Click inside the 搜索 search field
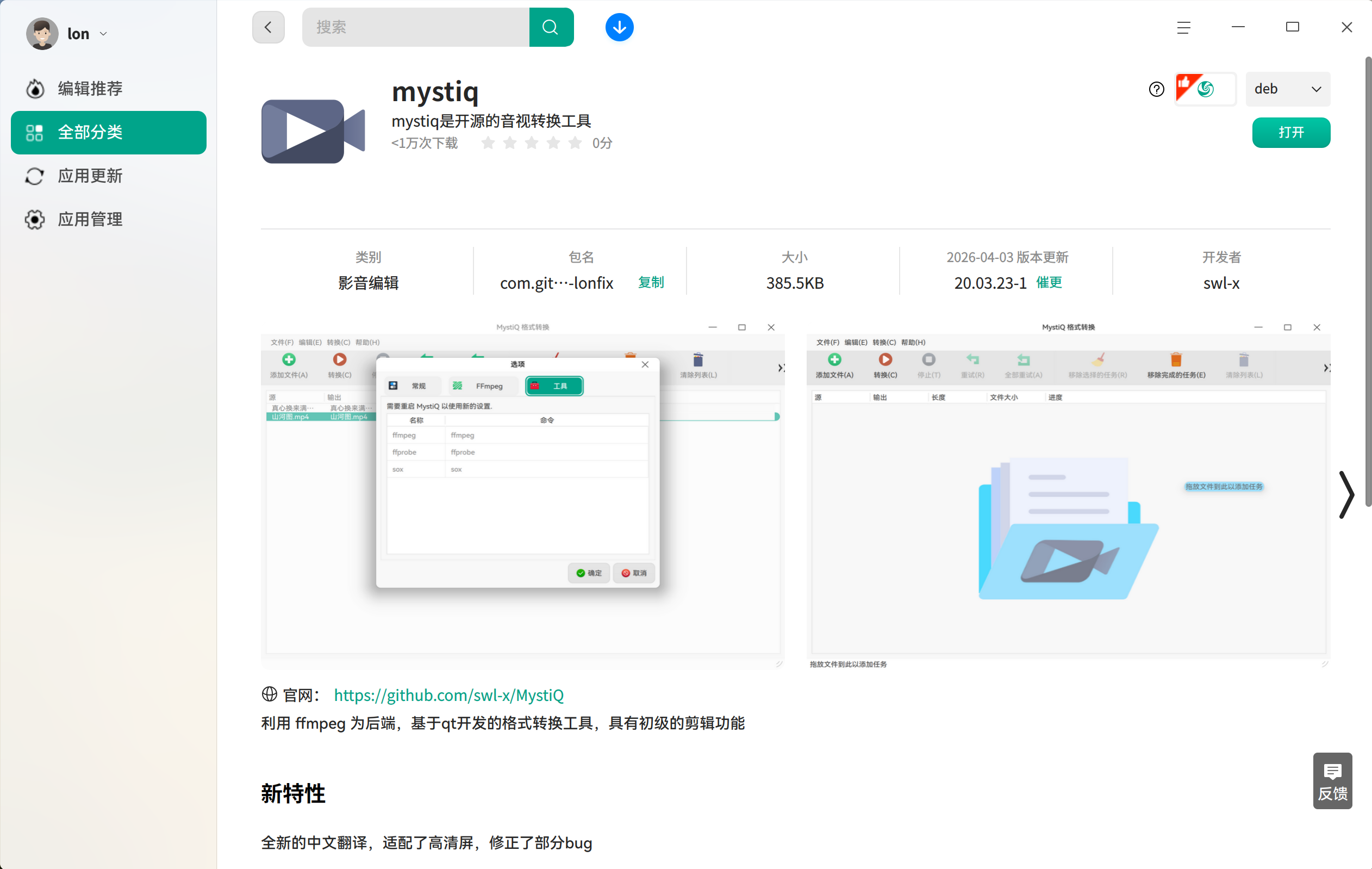1372x869 pixels. (415, 27)
